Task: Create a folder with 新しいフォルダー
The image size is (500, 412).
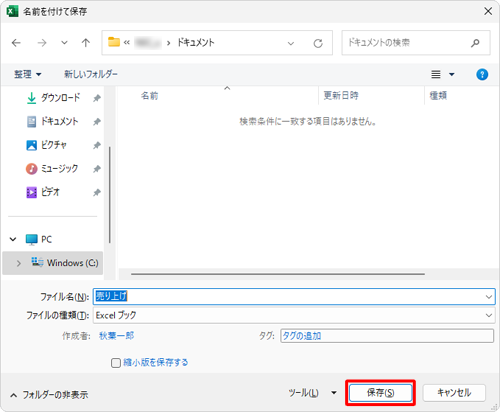Action: [x=91, y=74]
